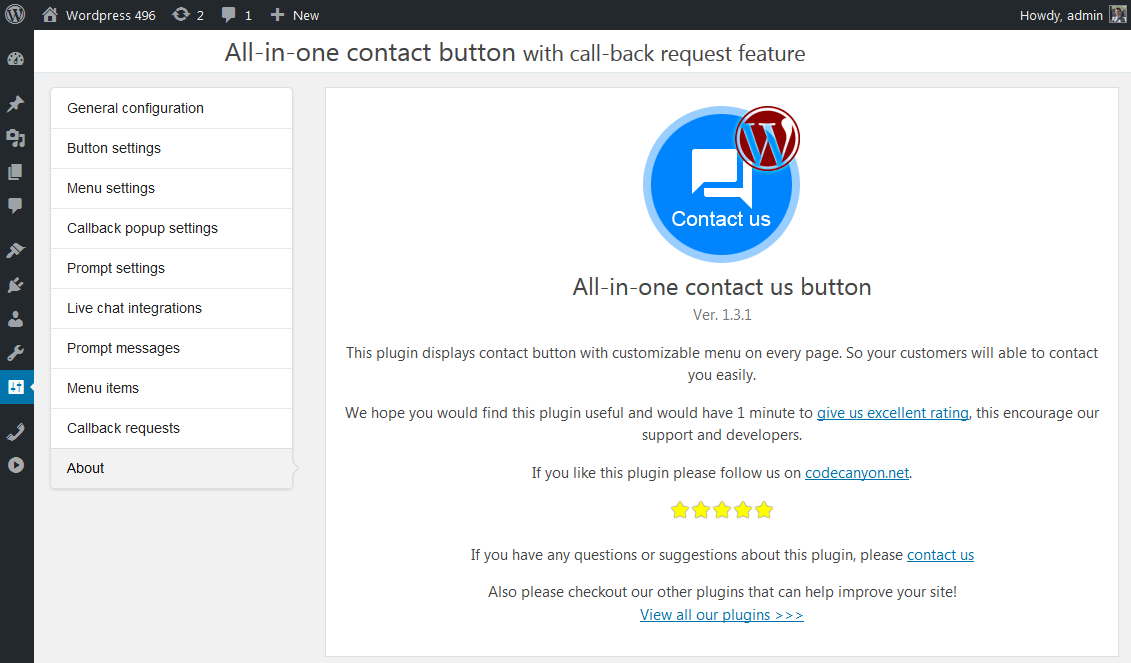Follow the codecanyon.net link

tap(857, 473)
